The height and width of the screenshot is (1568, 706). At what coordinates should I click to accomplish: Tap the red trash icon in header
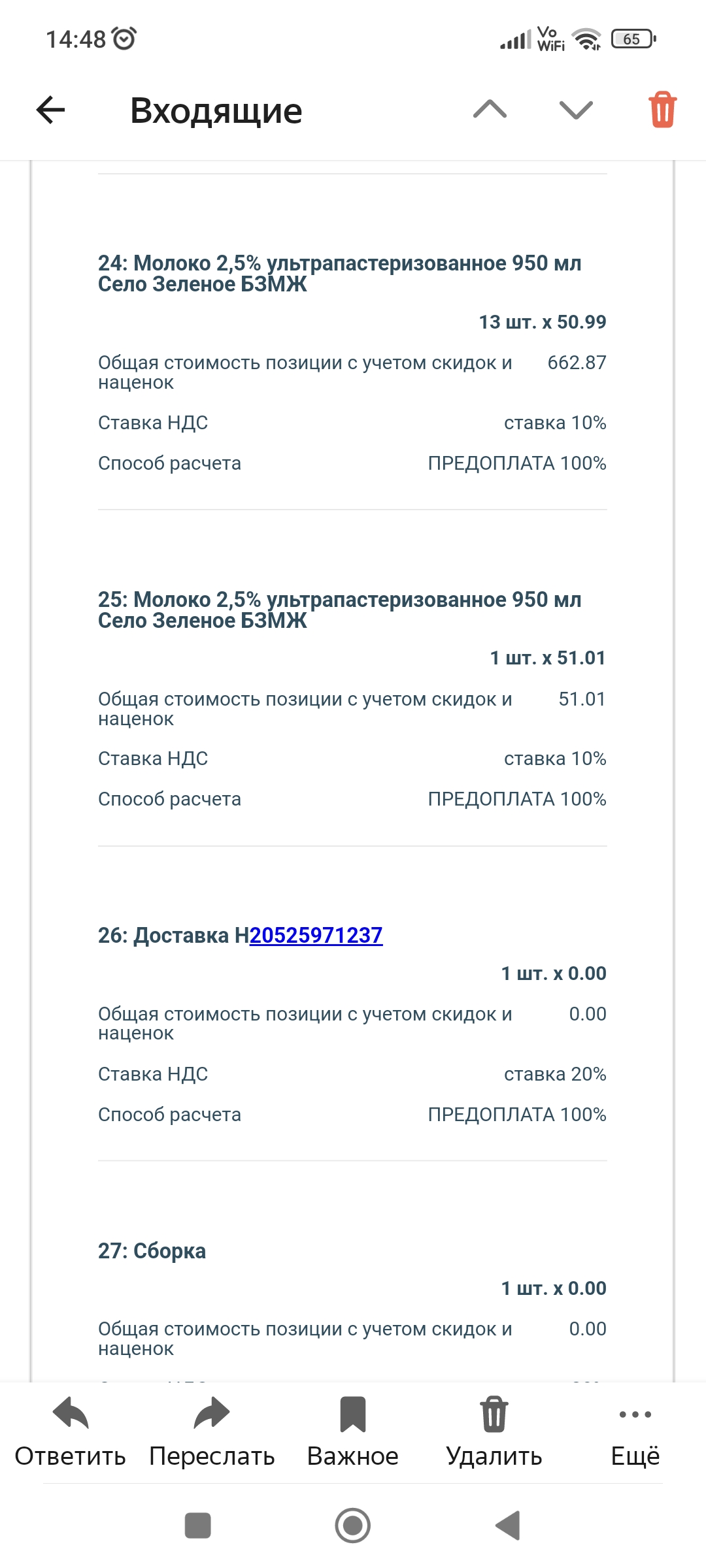662,110
